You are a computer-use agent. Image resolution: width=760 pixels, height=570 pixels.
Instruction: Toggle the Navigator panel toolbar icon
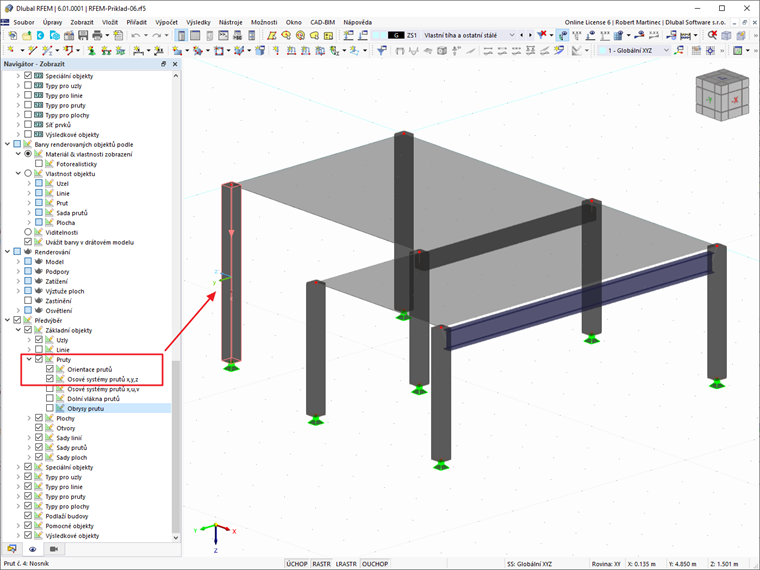coord(181,35)
